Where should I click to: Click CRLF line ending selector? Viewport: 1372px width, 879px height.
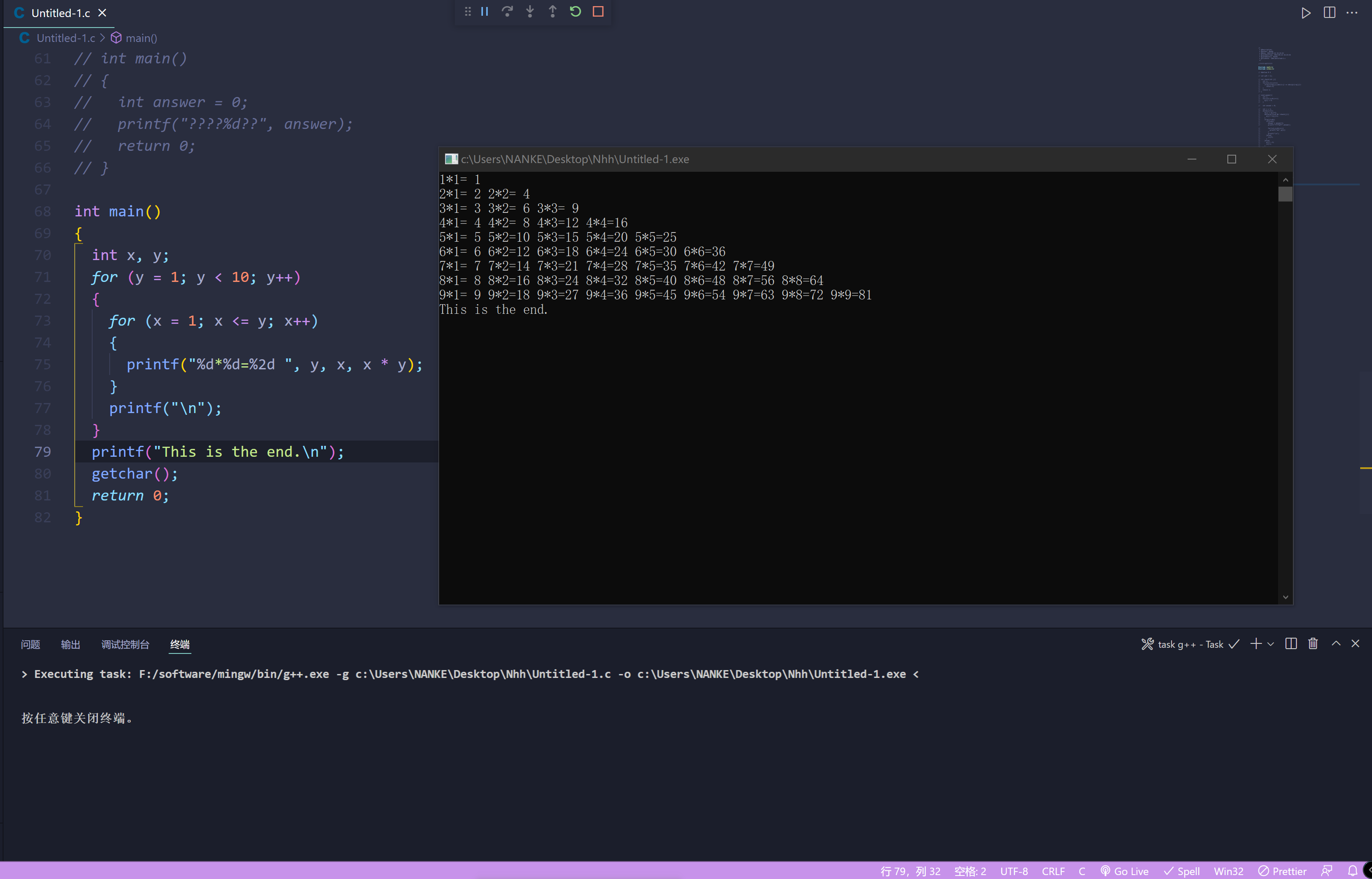click(1053, 871)
